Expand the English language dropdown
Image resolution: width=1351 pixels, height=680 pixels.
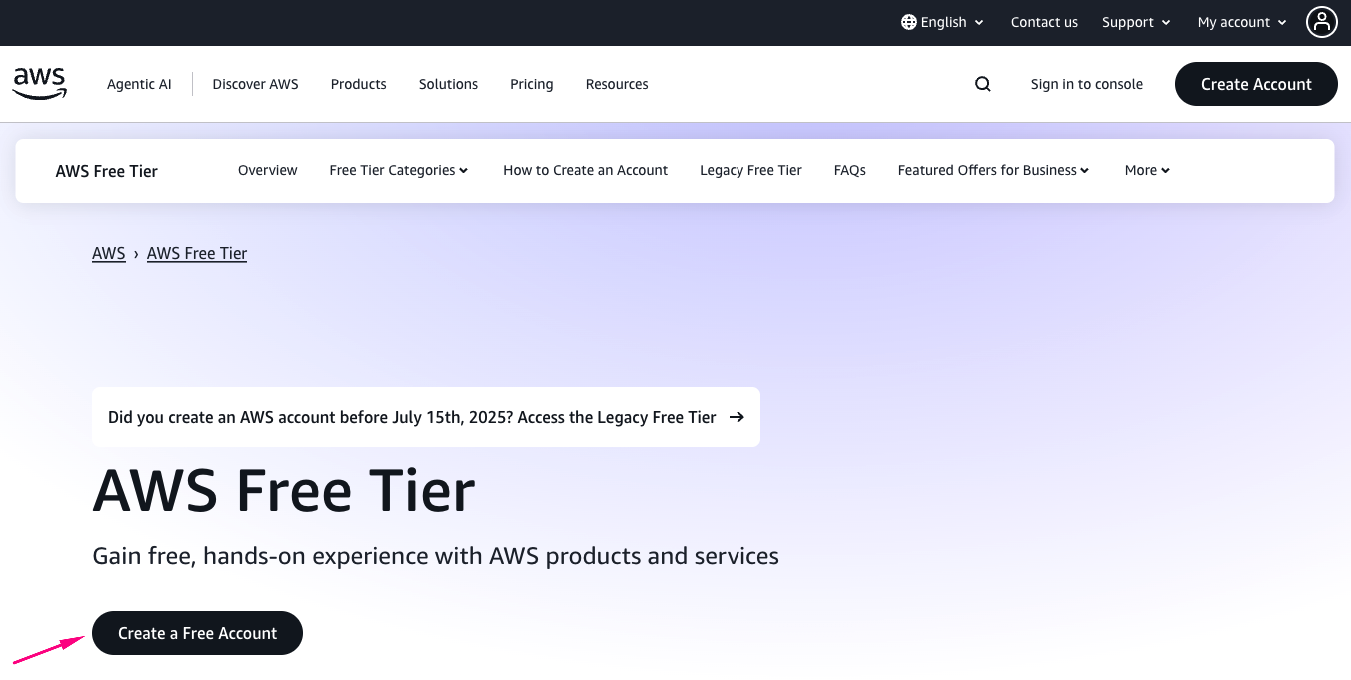943,22
